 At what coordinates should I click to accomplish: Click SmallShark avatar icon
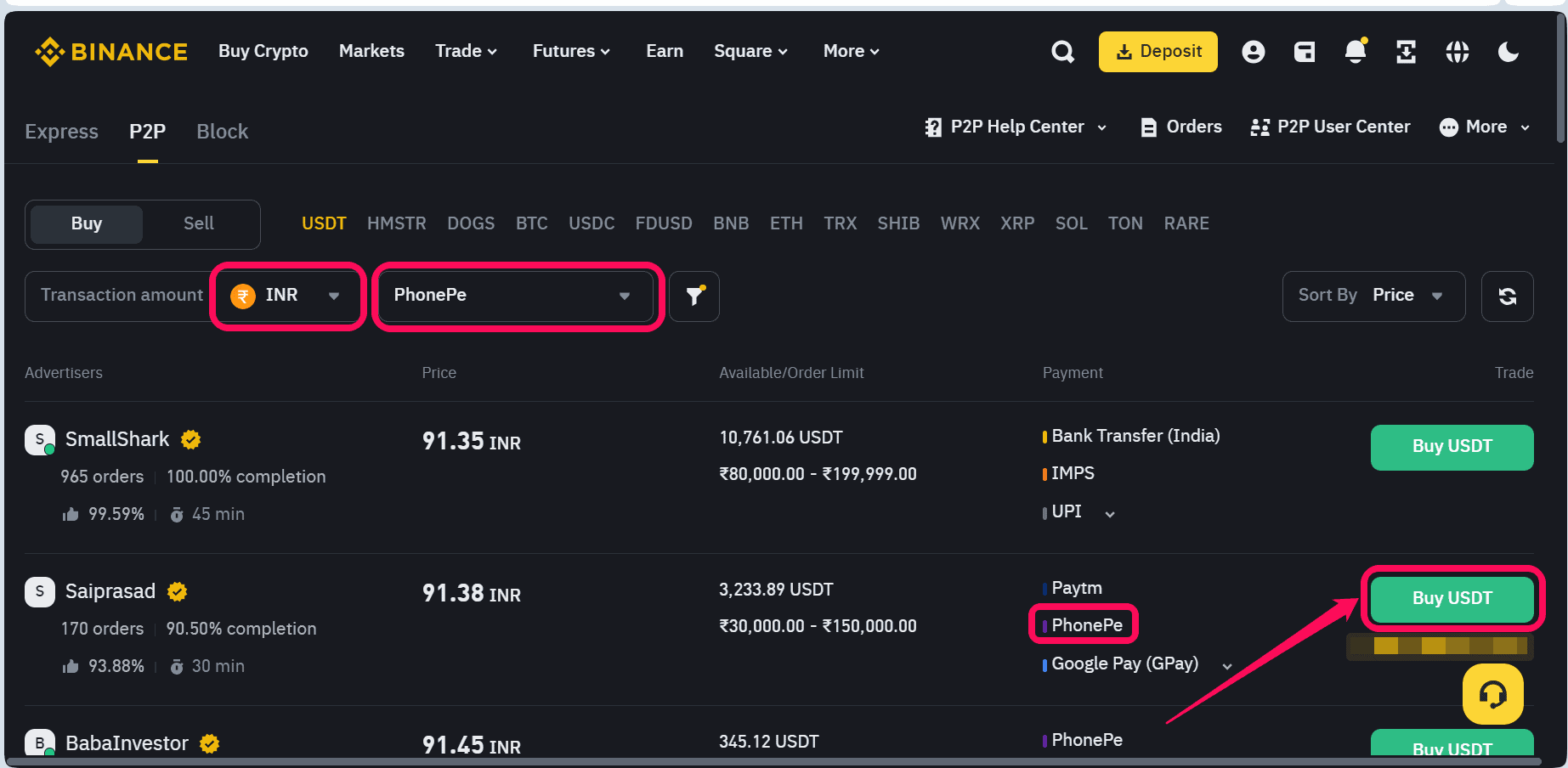[40, 439]
